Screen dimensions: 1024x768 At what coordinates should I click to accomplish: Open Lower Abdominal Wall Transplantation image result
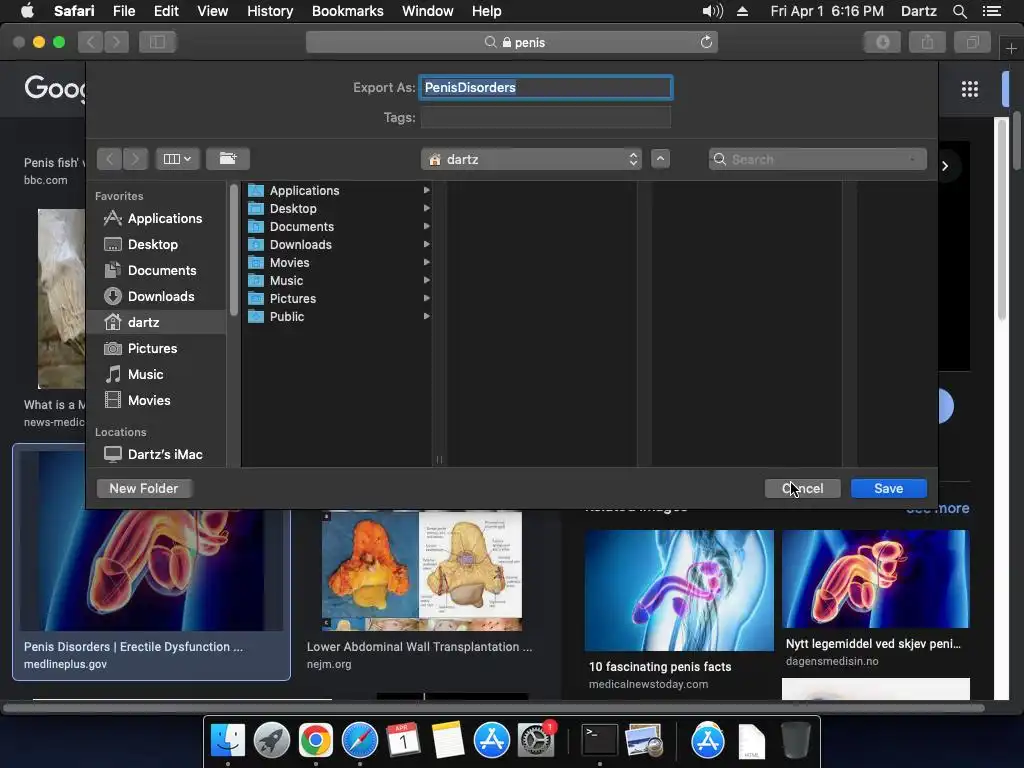pos(421,591)
